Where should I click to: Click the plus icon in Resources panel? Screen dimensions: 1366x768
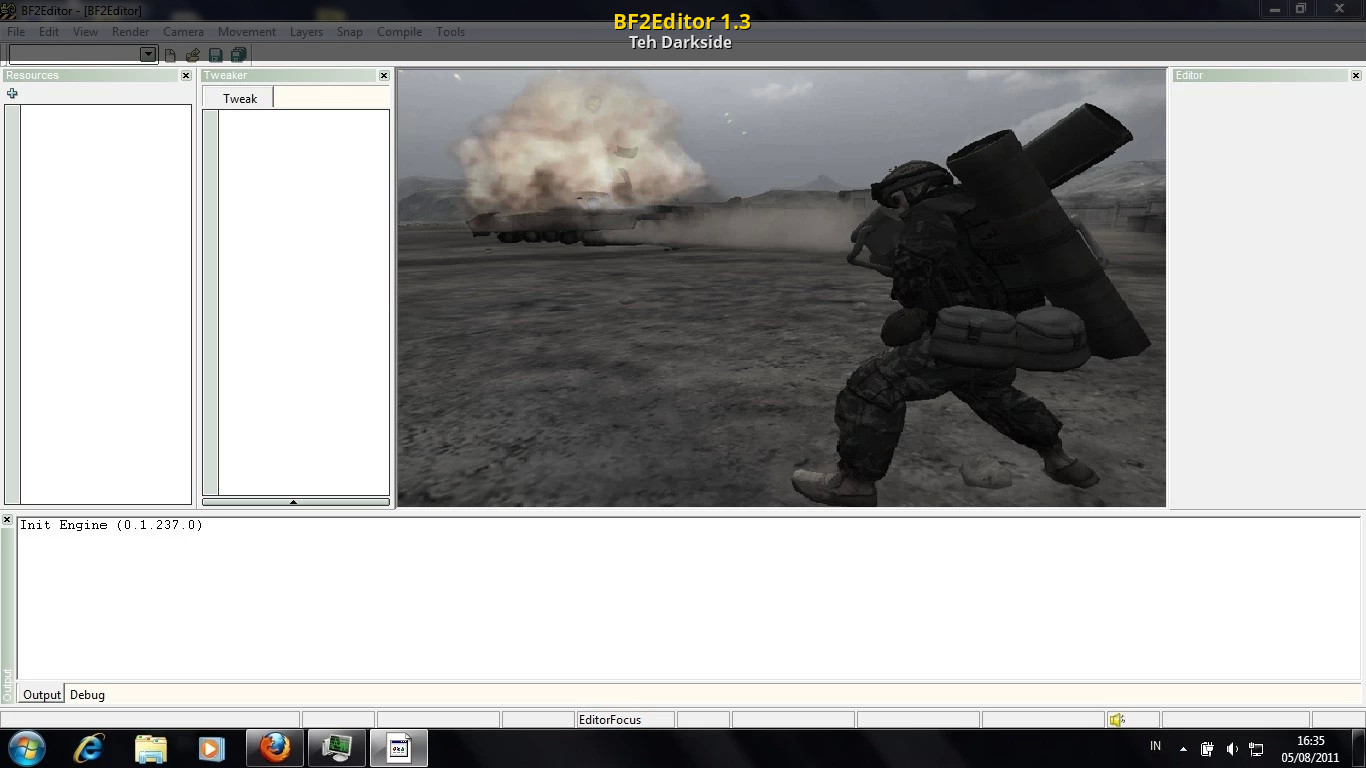pos(12,94)
